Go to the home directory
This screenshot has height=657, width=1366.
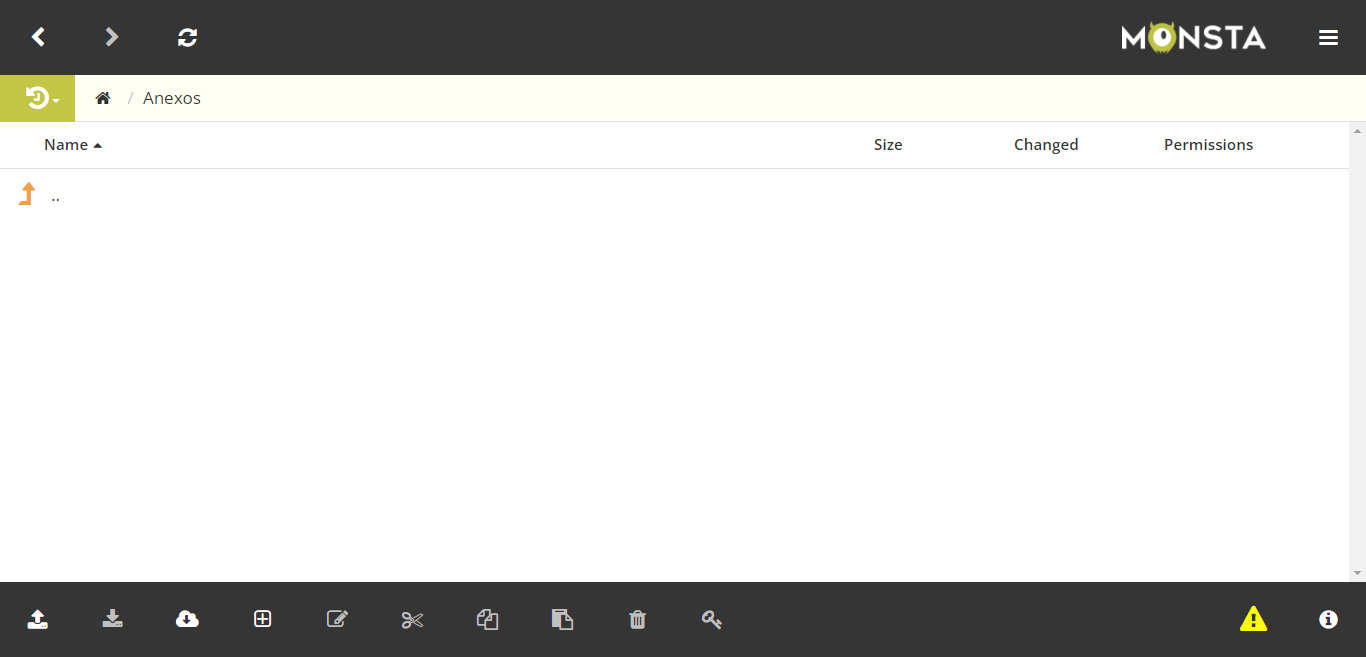tap(102, 98)
